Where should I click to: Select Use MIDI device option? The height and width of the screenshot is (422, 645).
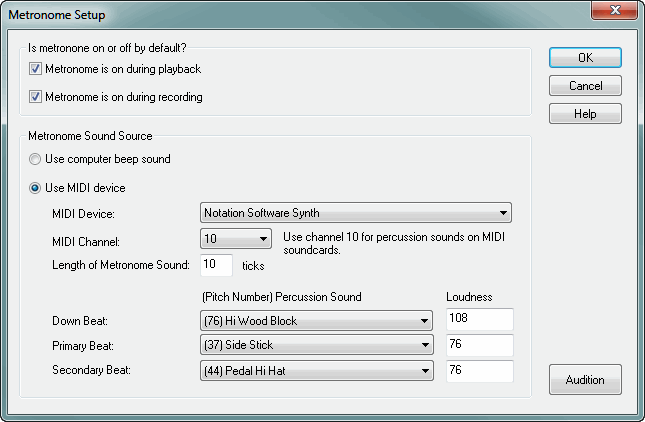(x=36, y=187)
